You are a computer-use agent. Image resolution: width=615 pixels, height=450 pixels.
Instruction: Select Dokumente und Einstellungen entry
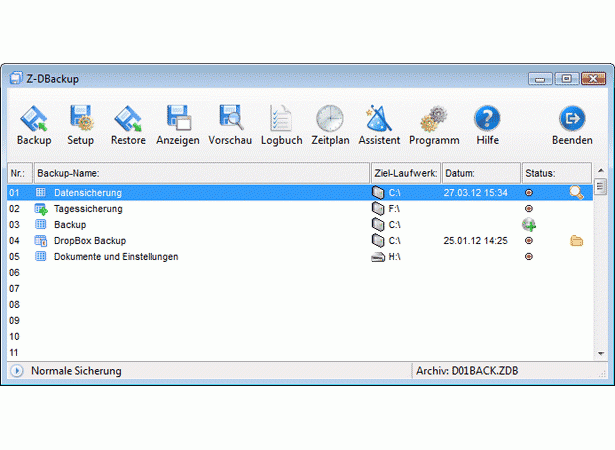[x=300, y=257]
